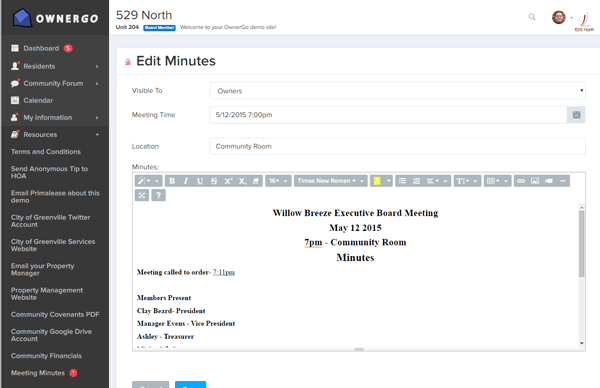The width and height of the screenshot is (600, 388).
Task: Open Times New Roman font dropdown
Action: coord(331,181)
